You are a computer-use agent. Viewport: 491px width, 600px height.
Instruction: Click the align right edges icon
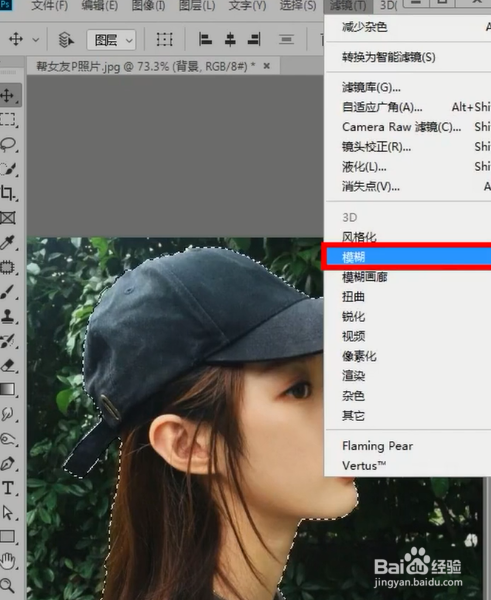pyautogui.click(x=254, y=39)
